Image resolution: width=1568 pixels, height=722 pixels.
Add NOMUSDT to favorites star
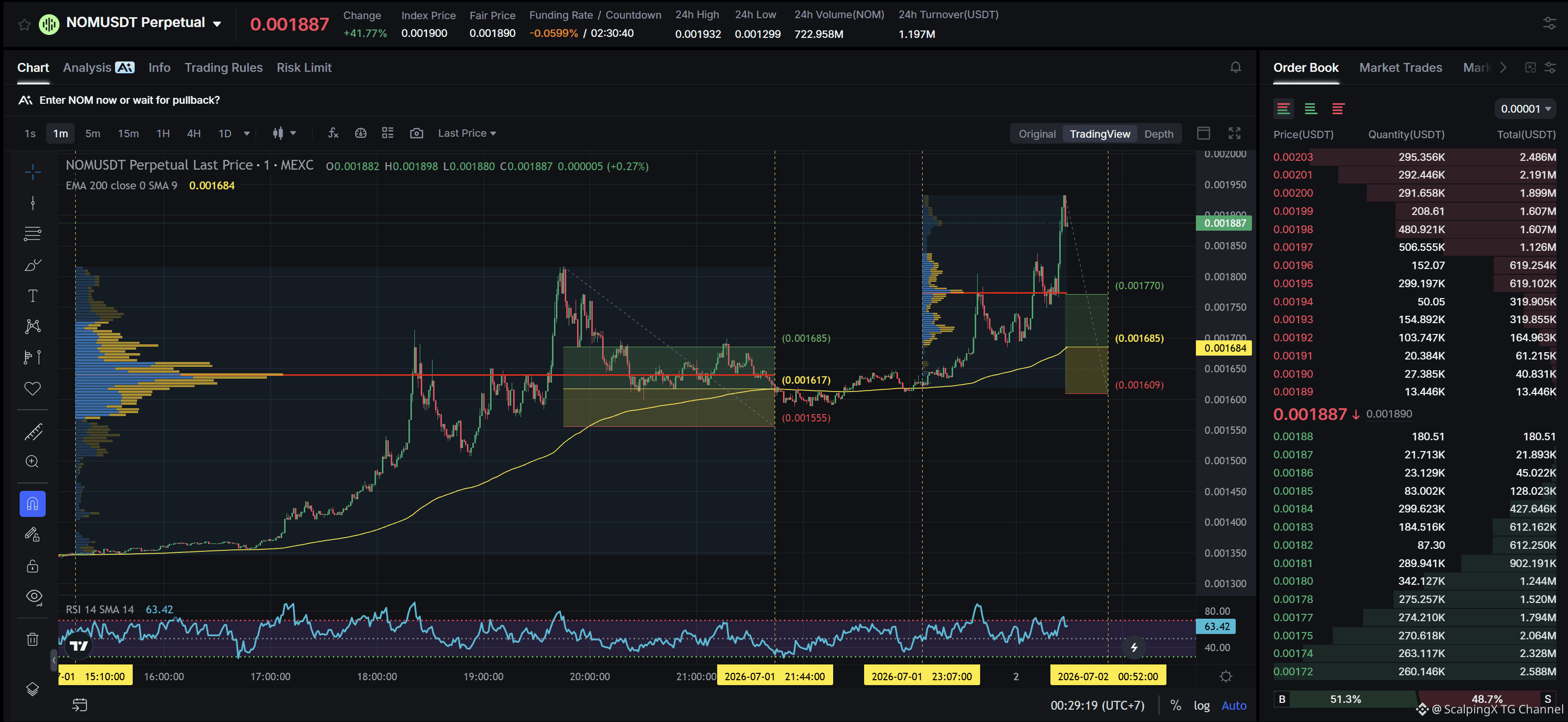(25, 25)
